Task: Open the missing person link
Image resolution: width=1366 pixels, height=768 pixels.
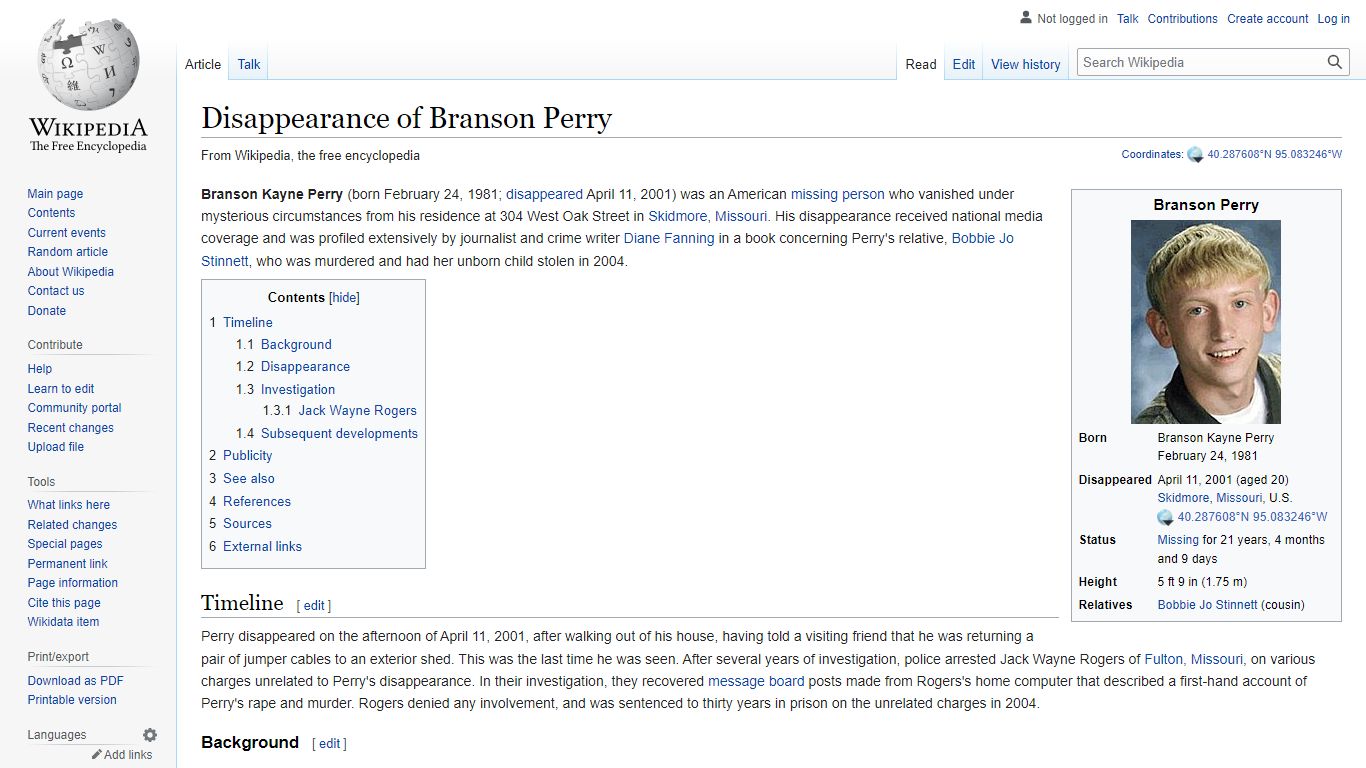Action: (838, 194)
